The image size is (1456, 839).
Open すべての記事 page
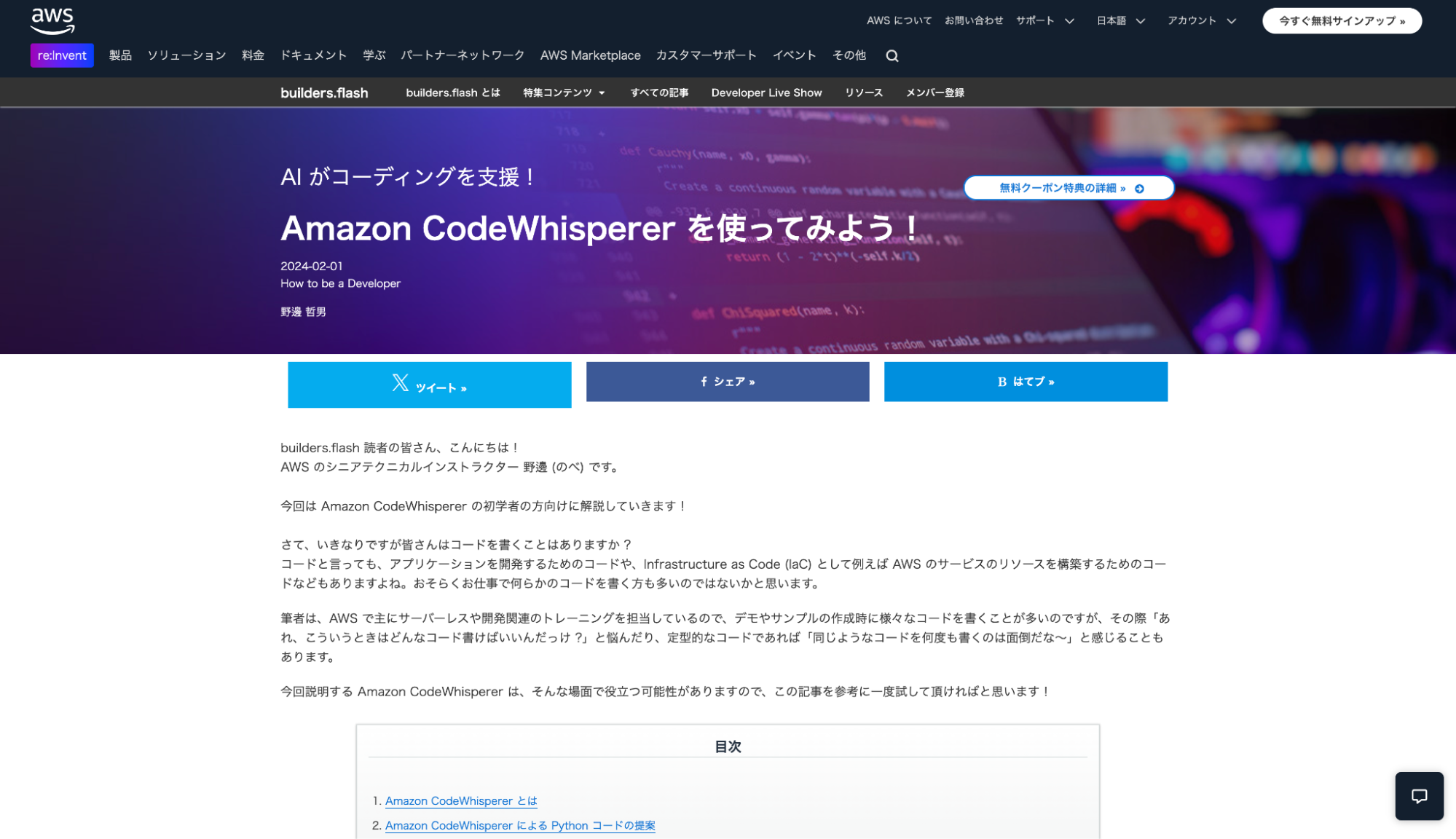point(659,92)
